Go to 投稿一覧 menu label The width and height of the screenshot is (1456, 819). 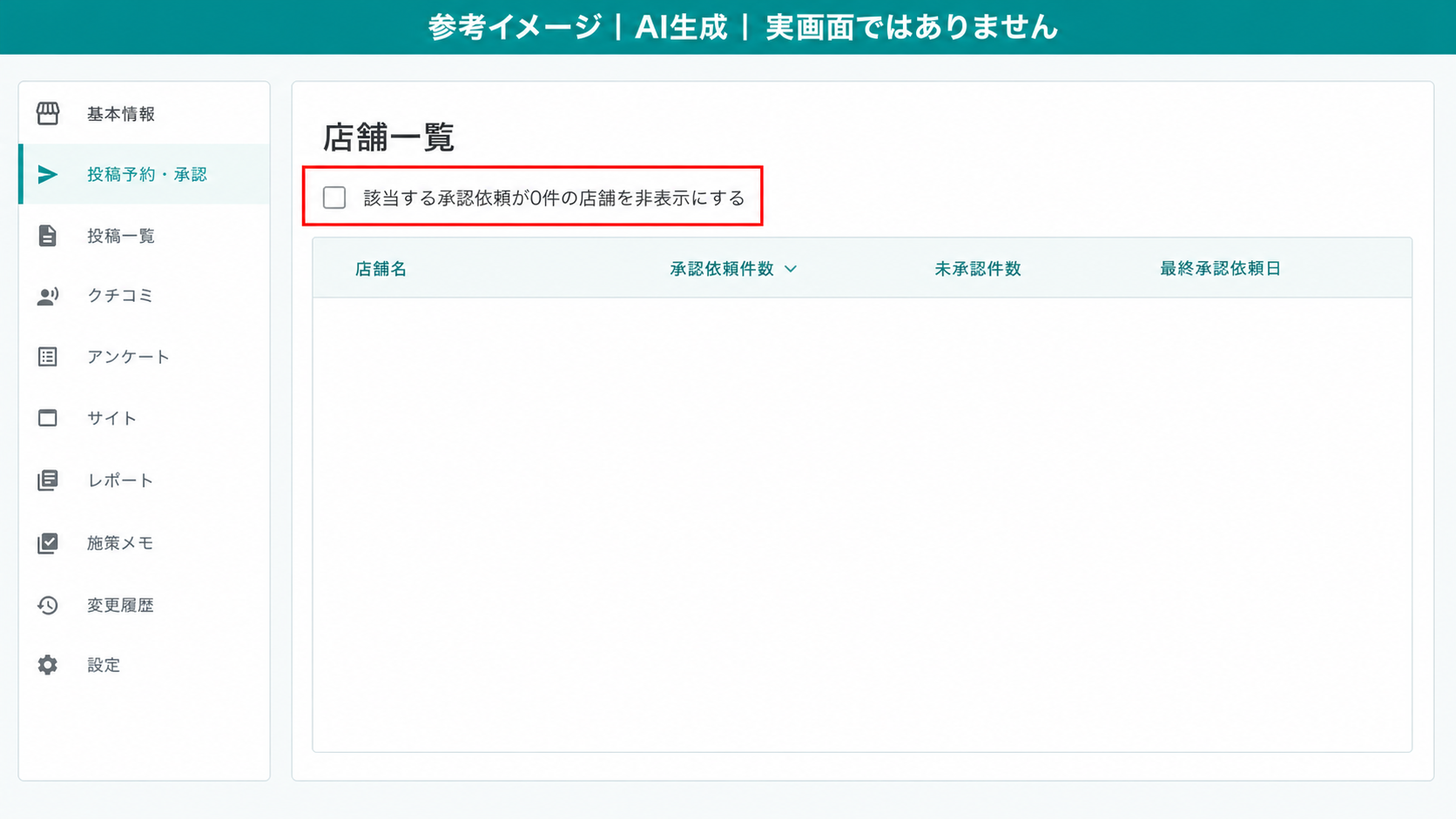pyautogui.click(x=121, y=236)
